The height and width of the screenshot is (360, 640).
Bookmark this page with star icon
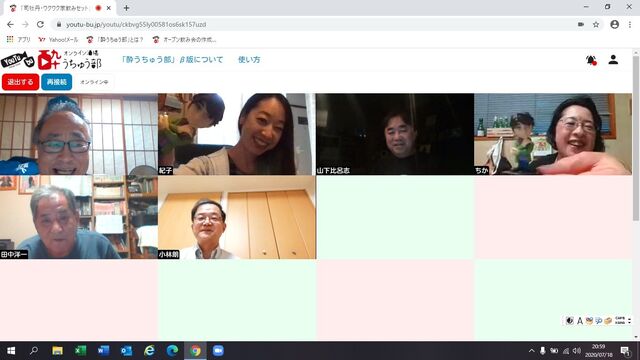pyautogui.click(x=596, y=24)
